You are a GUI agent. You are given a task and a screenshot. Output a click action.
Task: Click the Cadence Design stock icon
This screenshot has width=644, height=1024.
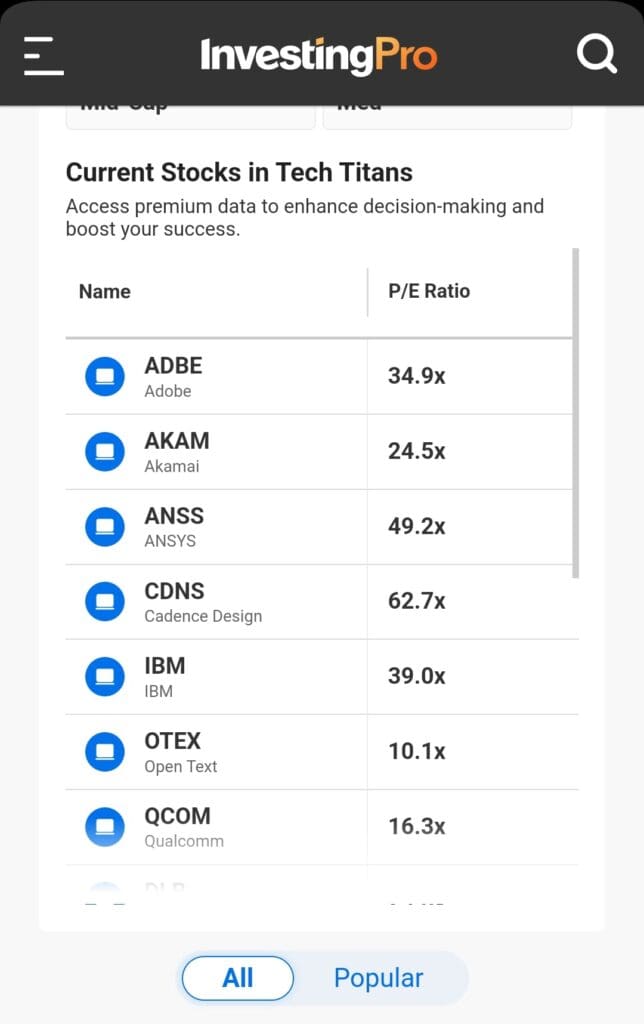click(105, 601)
